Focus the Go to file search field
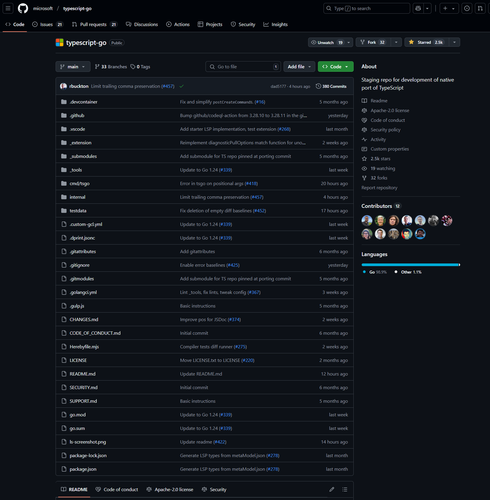The height and width of the screenshot is (500, 490). point(243,67)
